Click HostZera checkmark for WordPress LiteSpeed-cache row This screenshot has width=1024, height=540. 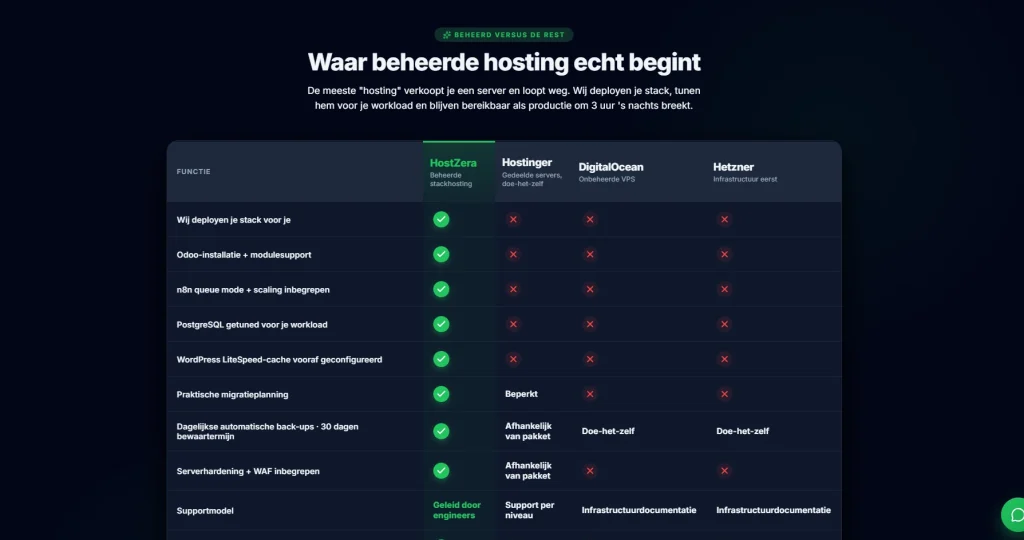point(441,359)
